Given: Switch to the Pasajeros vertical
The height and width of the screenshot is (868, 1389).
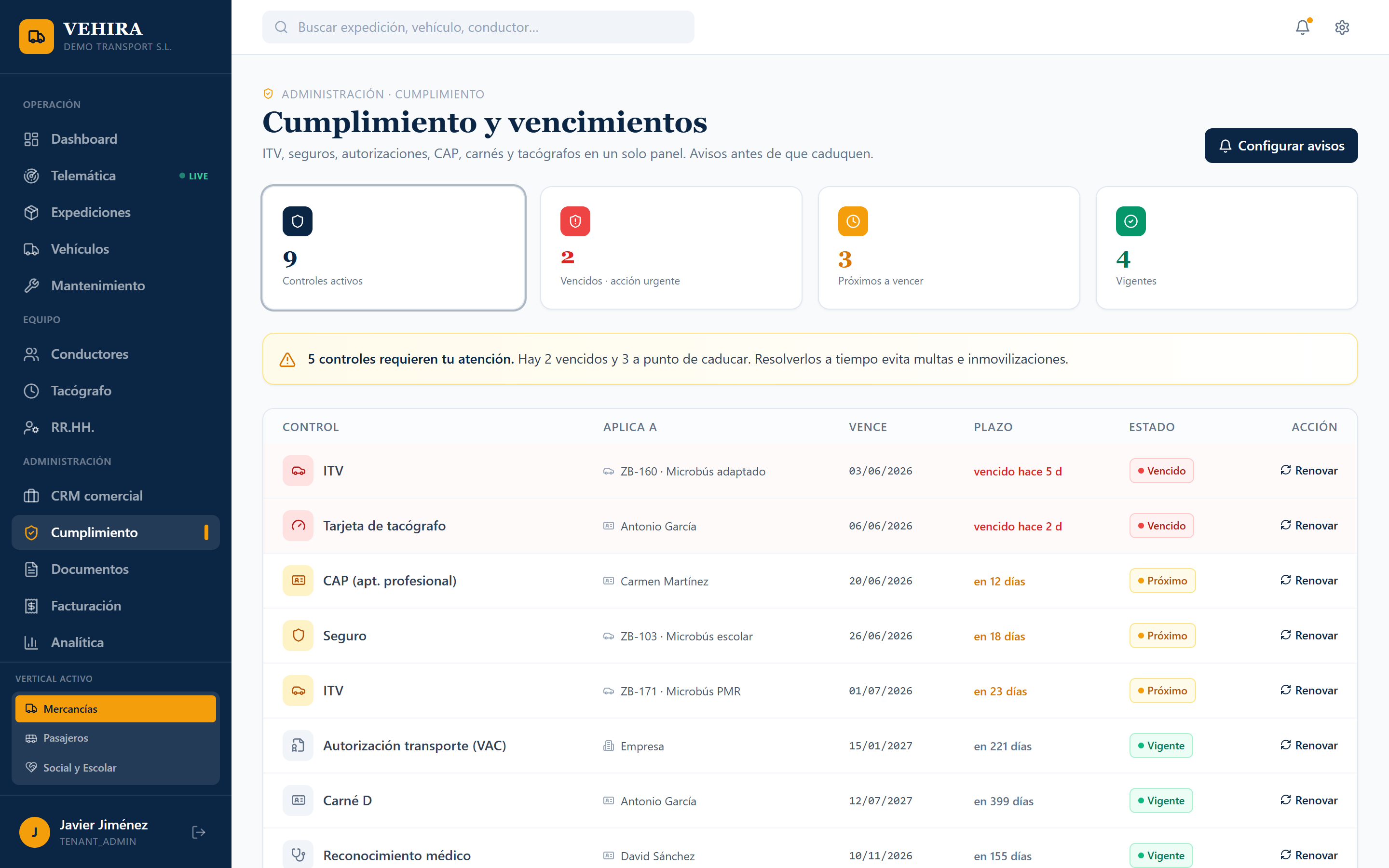Looking at the screenshot, I should (115, 738).
